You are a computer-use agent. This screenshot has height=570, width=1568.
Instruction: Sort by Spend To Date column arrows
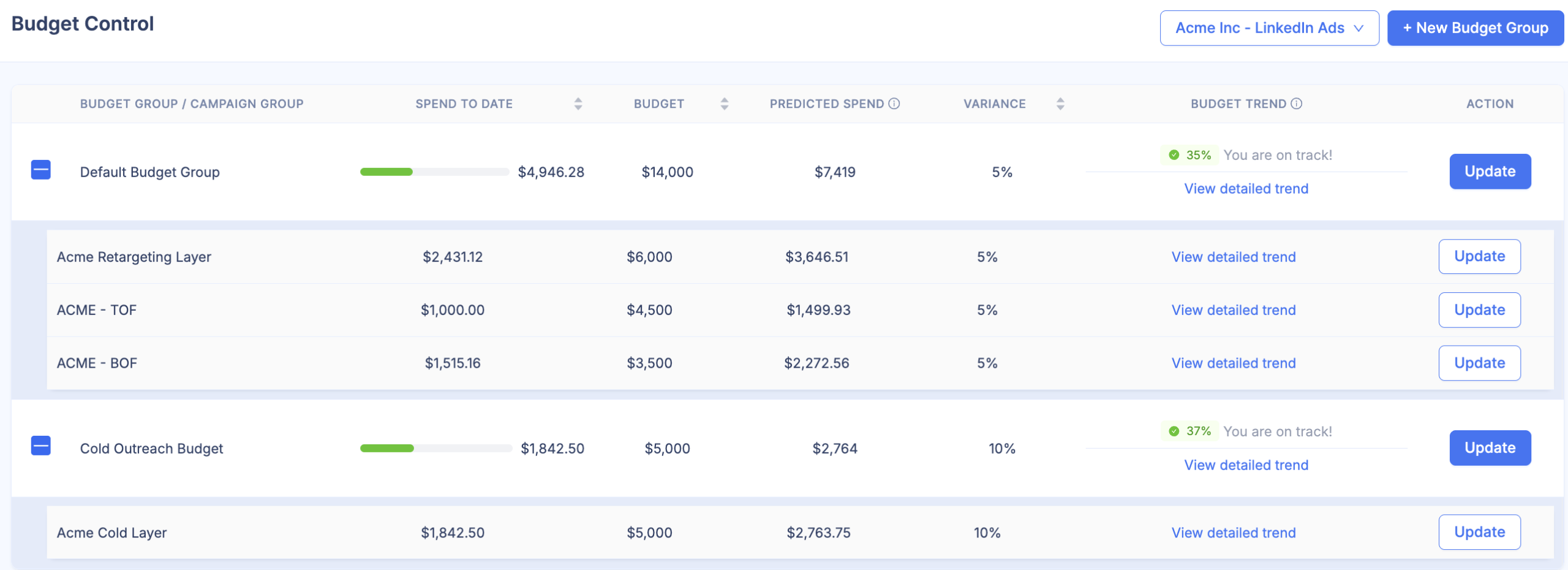click(578, 104)
